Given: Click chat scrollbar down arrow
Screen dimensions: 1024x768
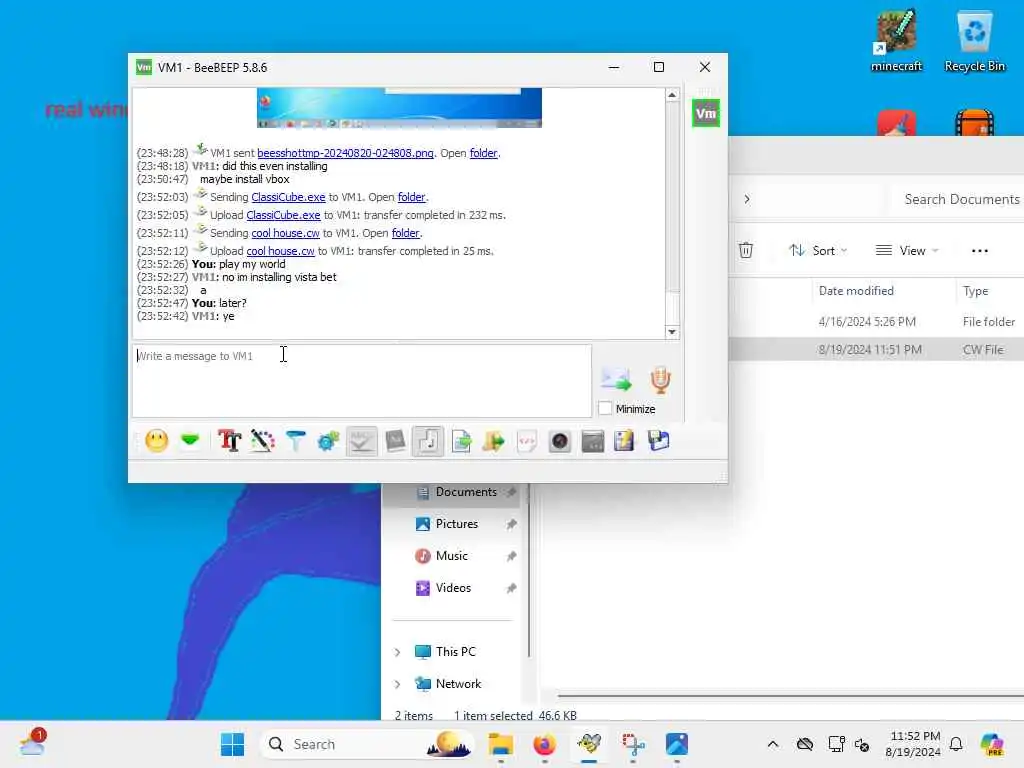Looking at the screenshot, I should [672, 332].
